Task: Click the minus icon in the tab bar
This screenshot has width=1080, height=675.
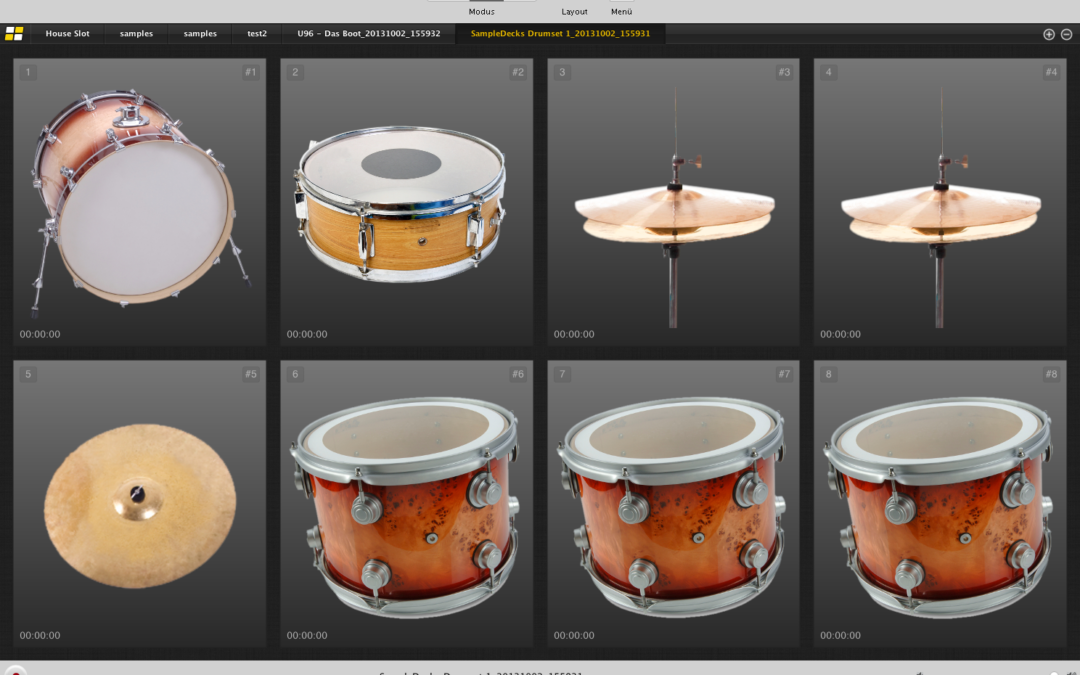Action: pyautogui.click(x=1066, y=34)
